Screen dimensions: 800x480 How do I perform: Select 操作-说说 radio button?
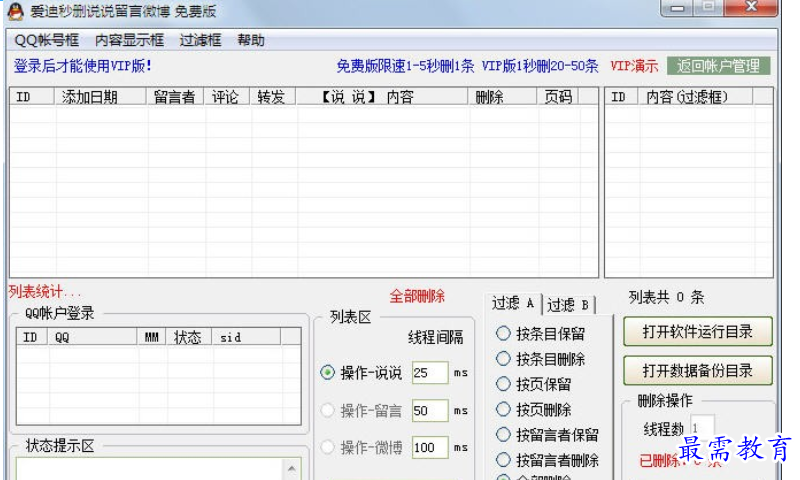[x=328, y=372]
